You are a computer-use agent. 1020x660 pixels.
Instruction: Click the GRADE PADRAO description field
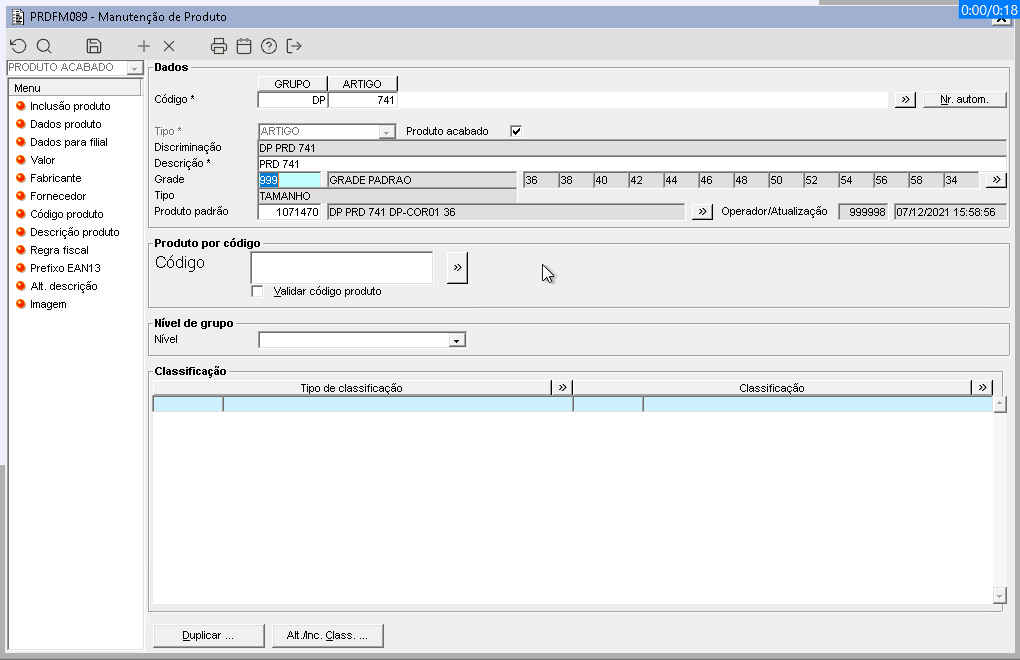pos(422,180)
